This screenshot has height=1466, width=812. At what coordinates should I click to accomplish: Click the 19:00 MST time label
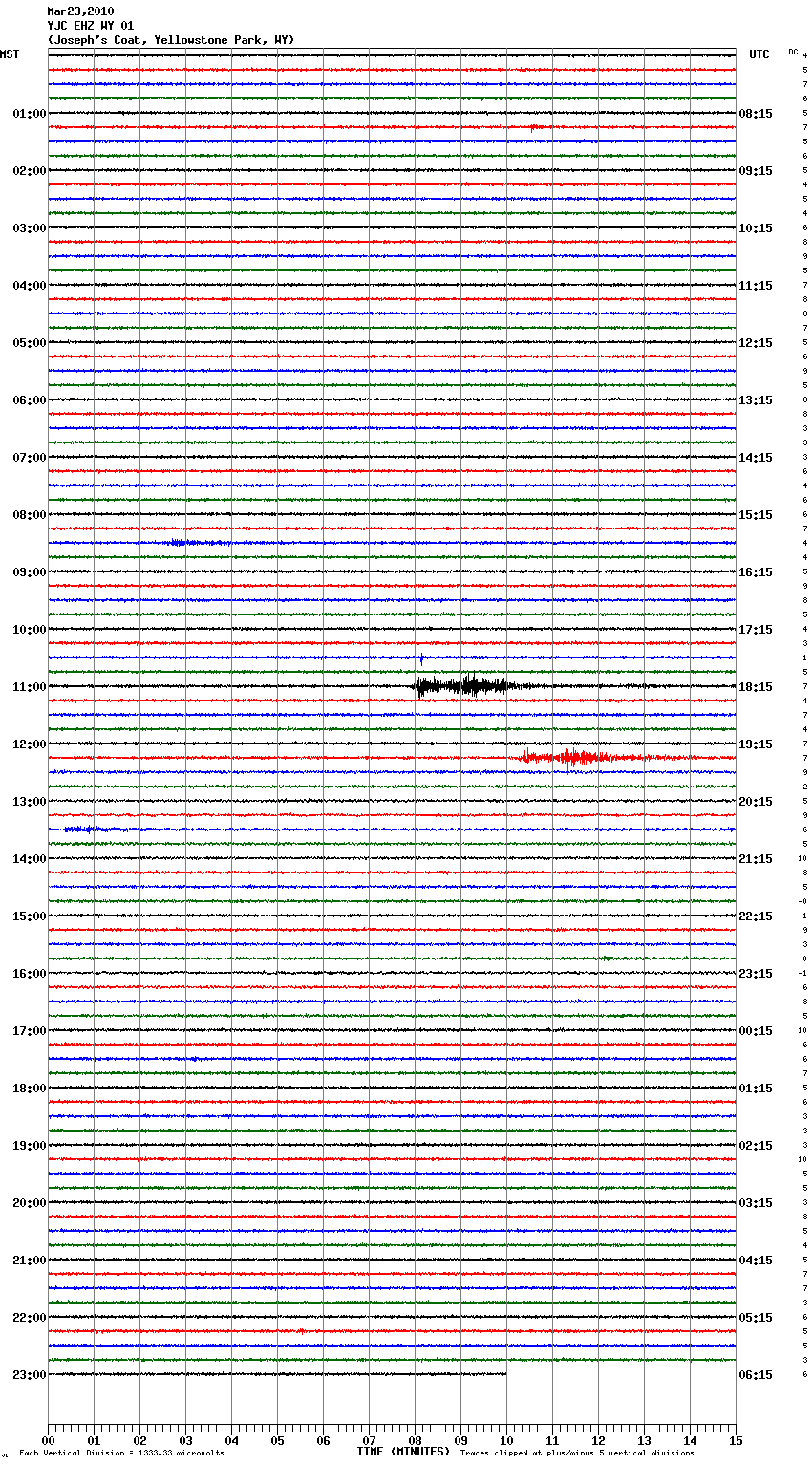pyautogui.click(x=30, y=1146)
